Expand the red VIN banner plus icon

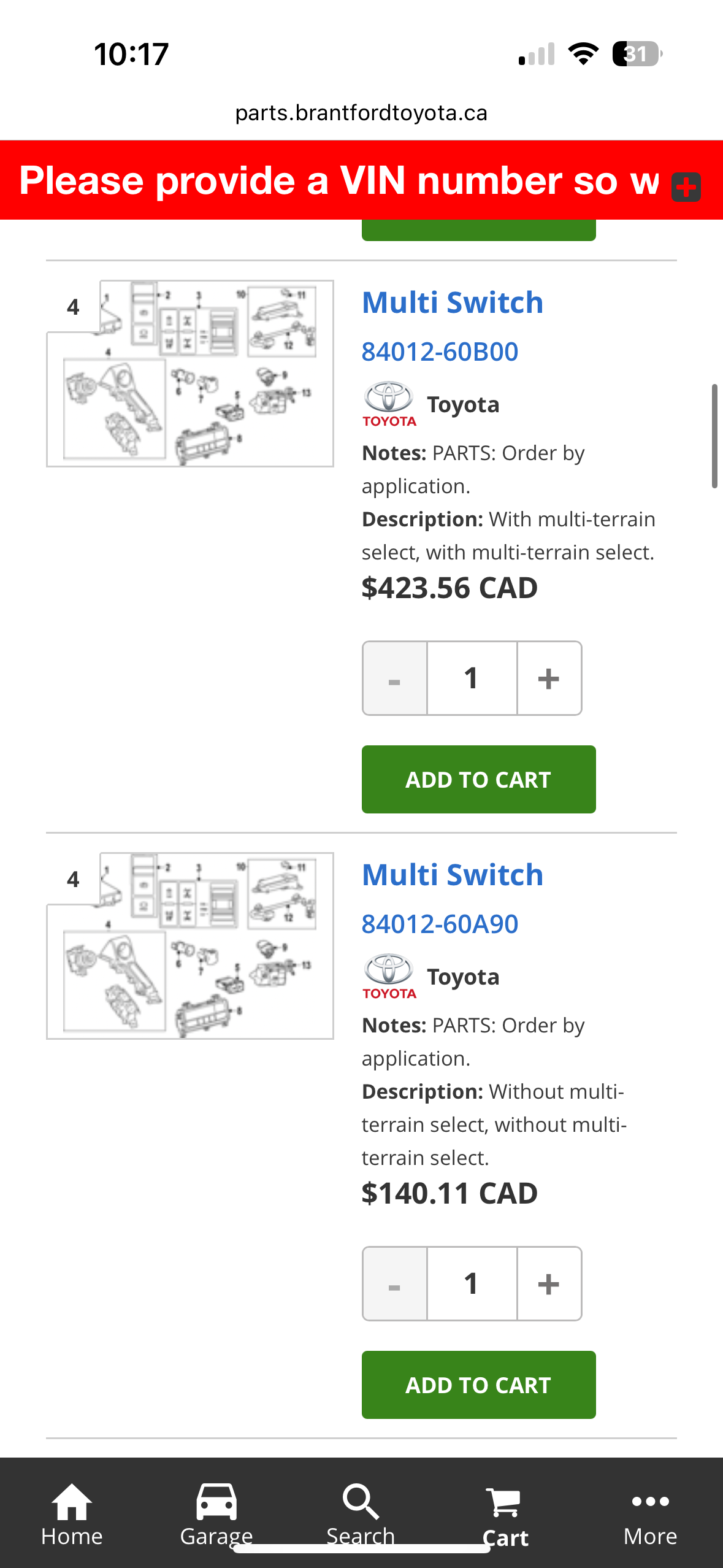[x=686, y=187]
